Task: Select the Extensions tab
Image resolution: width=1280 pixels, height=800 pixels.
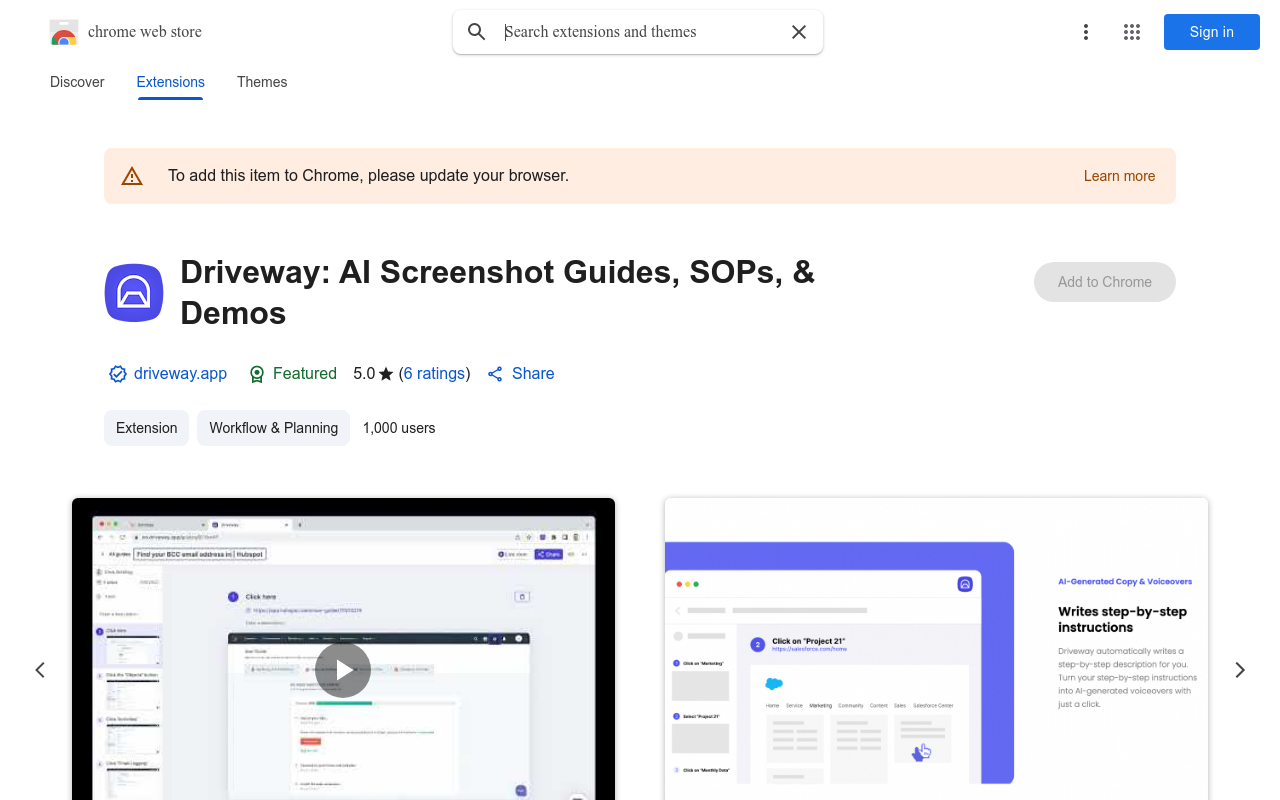Action: tap(171, 82)
